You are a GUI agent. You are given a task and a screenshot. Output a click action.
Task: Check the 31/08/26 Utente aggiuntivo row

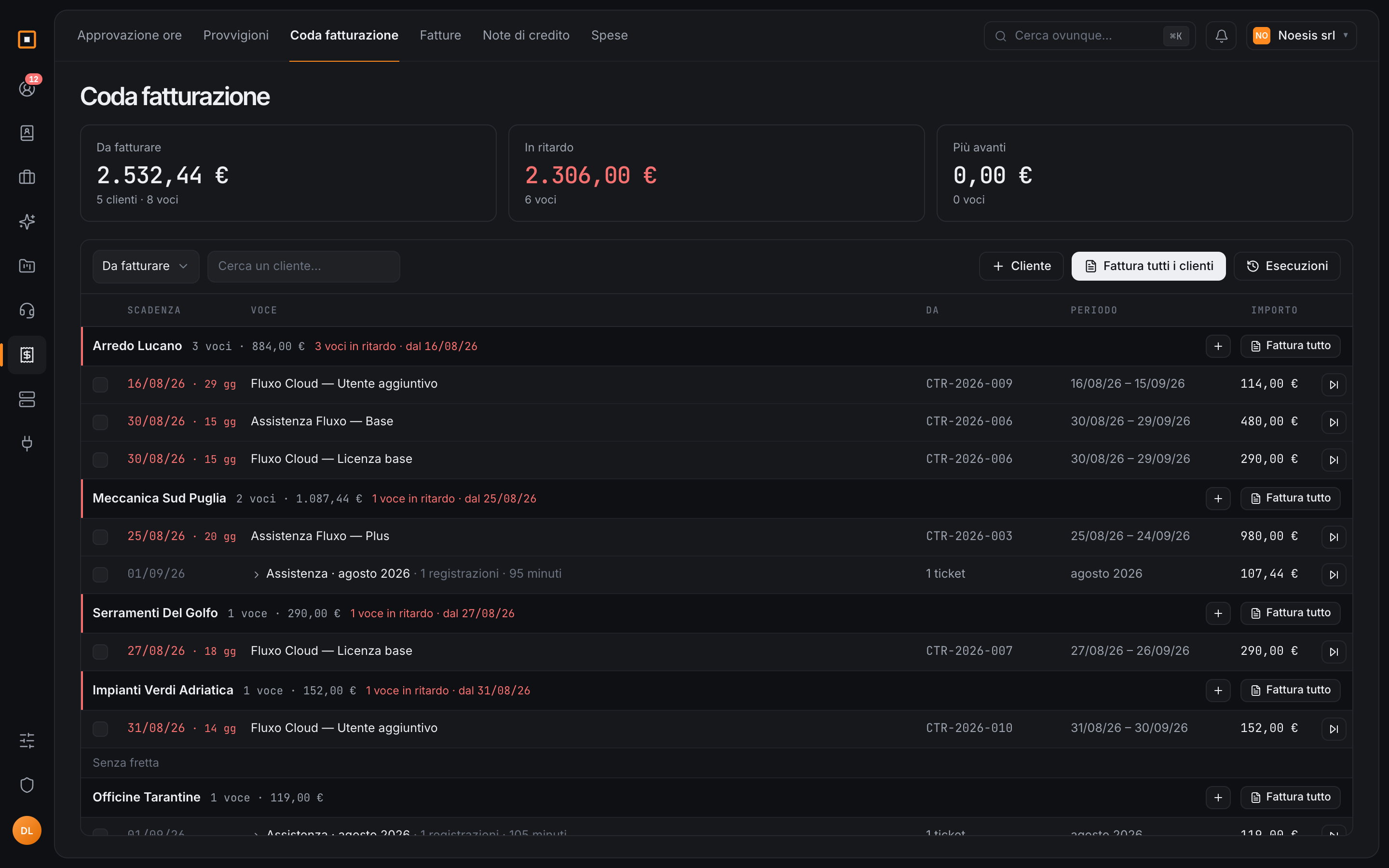100,729
